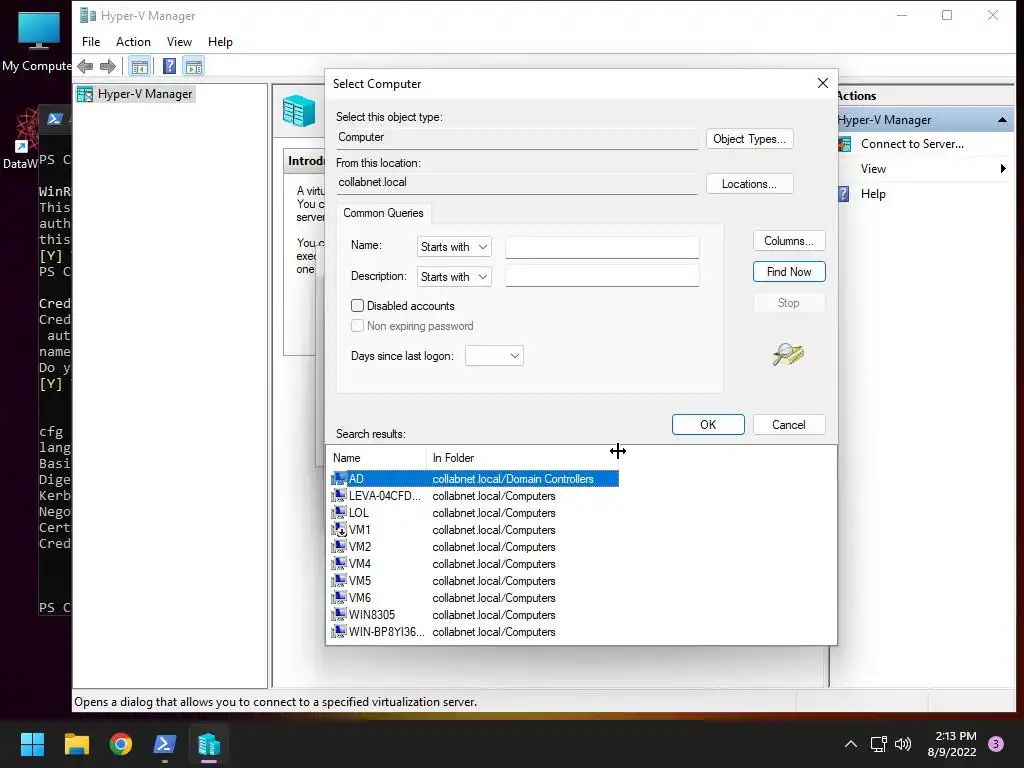Click the Connect to Server action

coord(912,144)
